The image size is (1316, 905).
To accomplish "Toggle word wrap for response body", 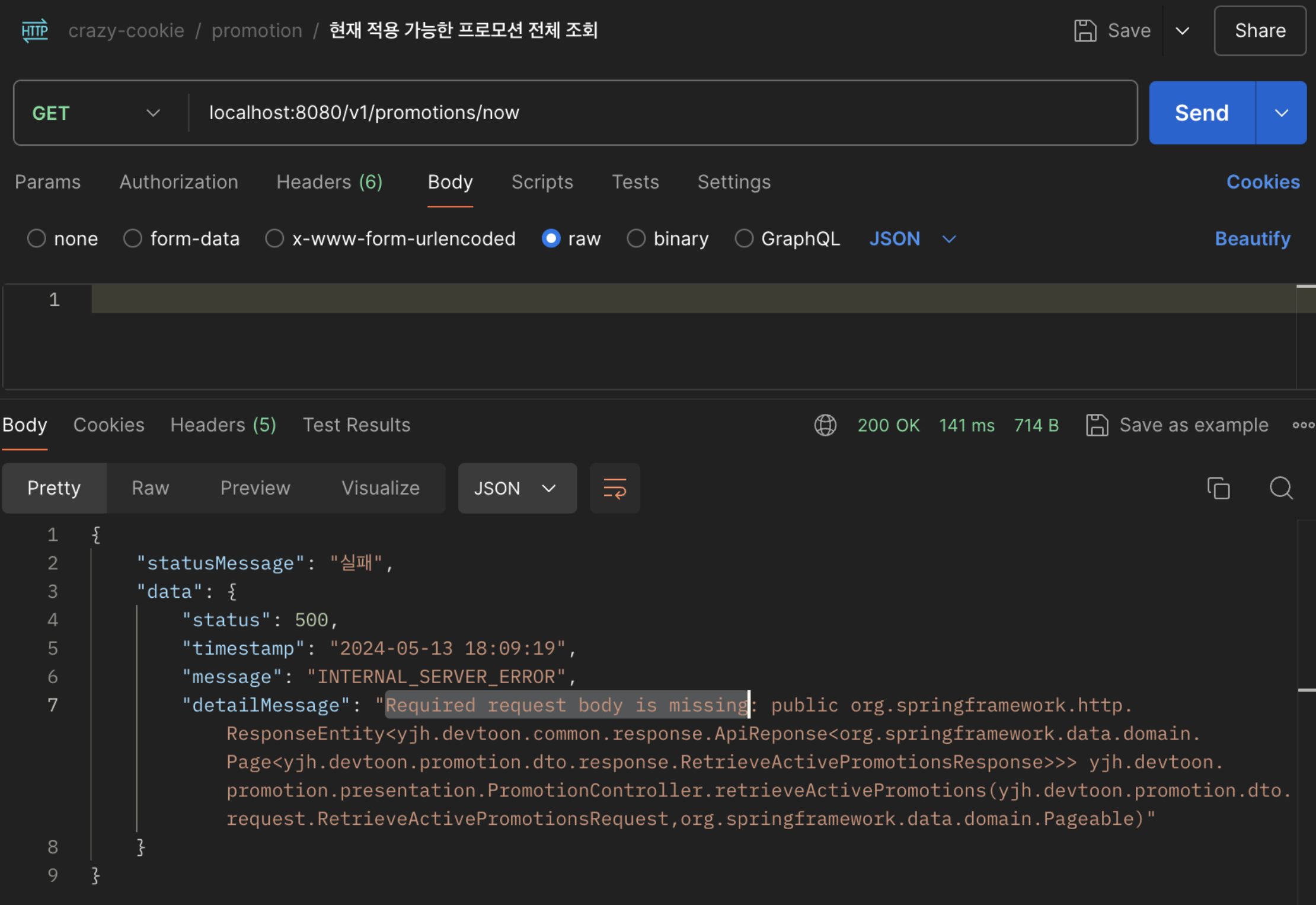I will tap(615, 488).
